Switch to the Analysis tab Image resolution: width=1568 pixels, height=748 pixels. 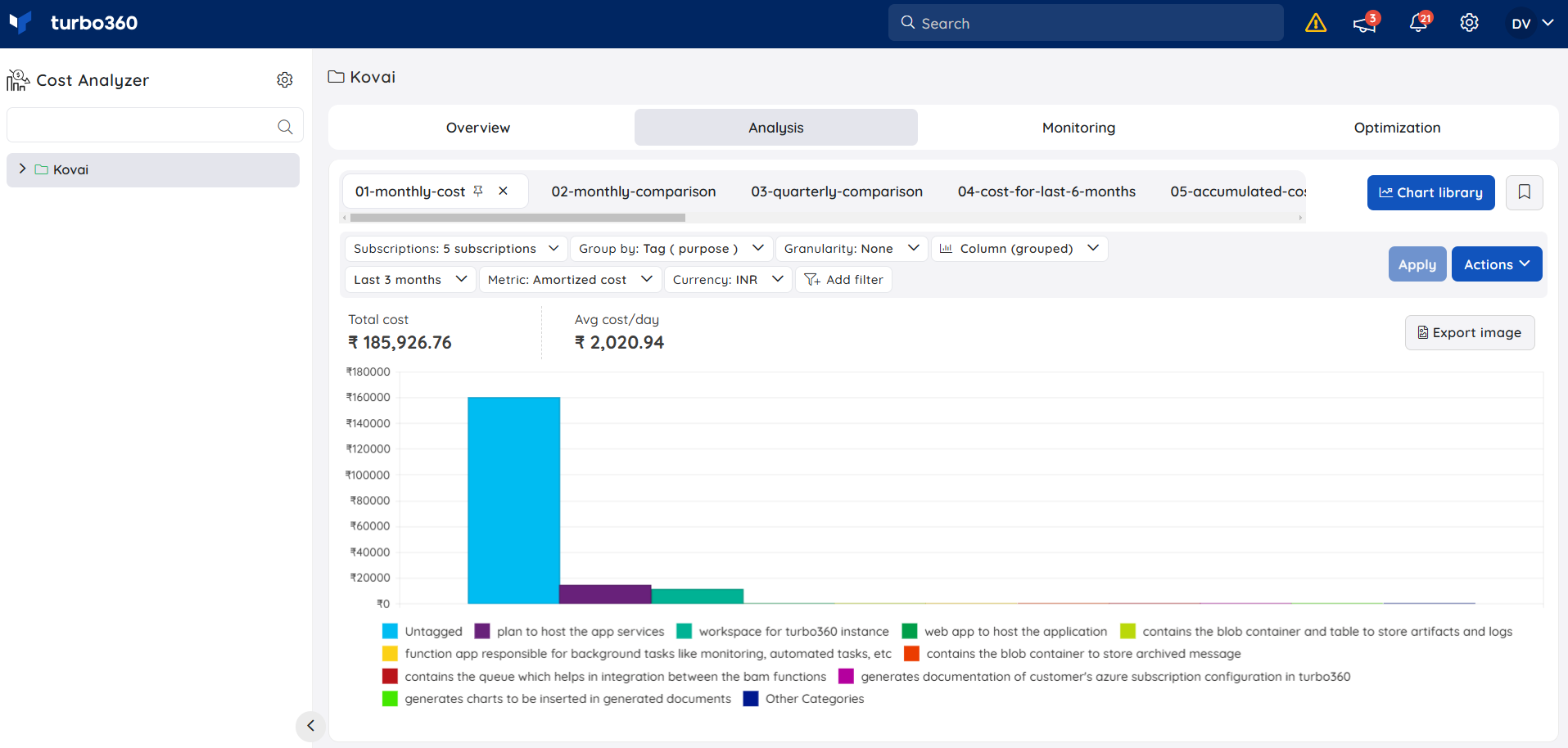tap(776, 128)
